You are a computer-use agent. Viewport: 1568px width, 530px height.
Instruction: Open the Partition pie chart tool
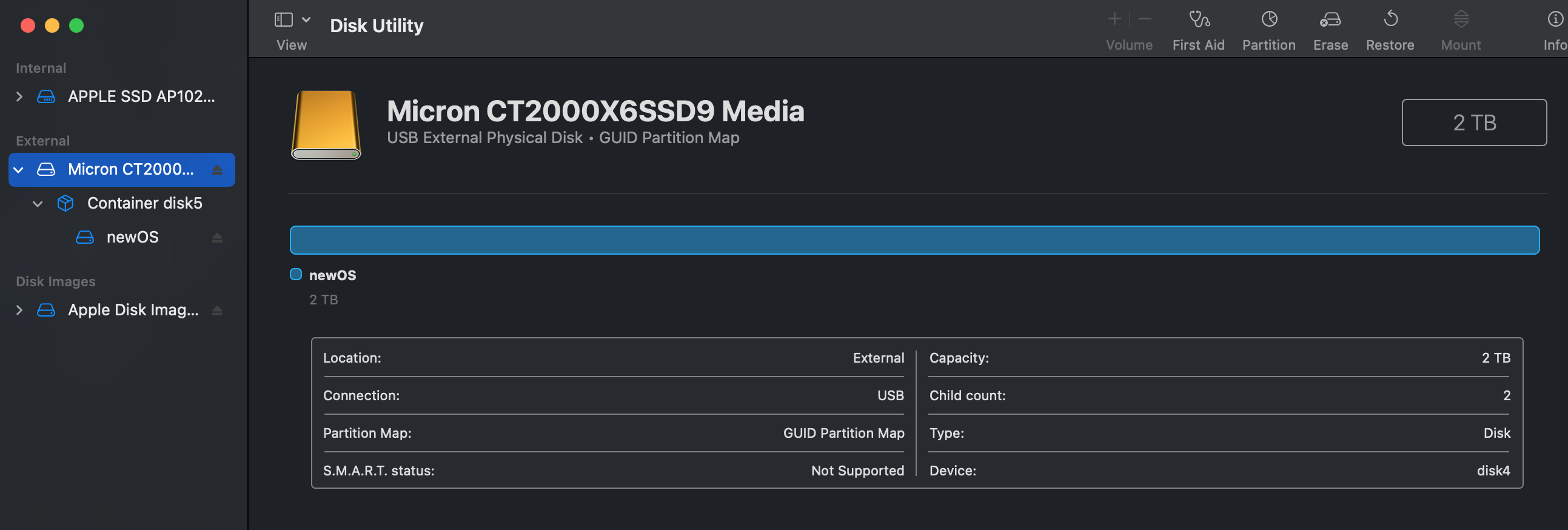click(1268, 19)
